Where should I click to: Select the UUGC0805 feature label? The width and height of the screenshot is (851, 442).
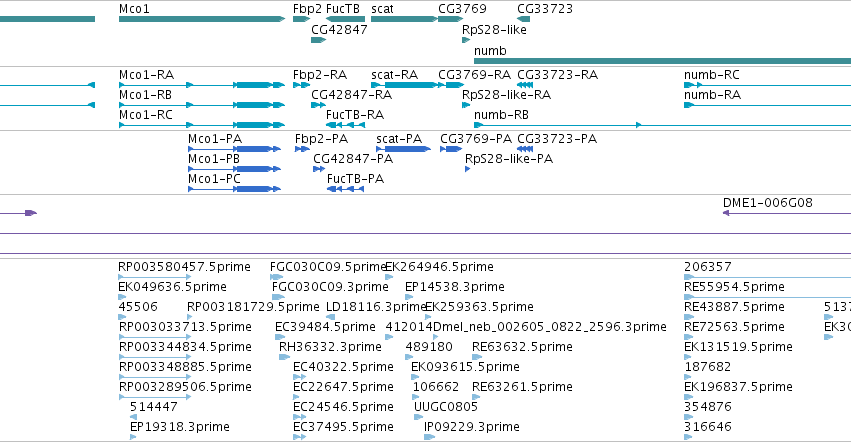pyautogui.click(x=446, y=407)
